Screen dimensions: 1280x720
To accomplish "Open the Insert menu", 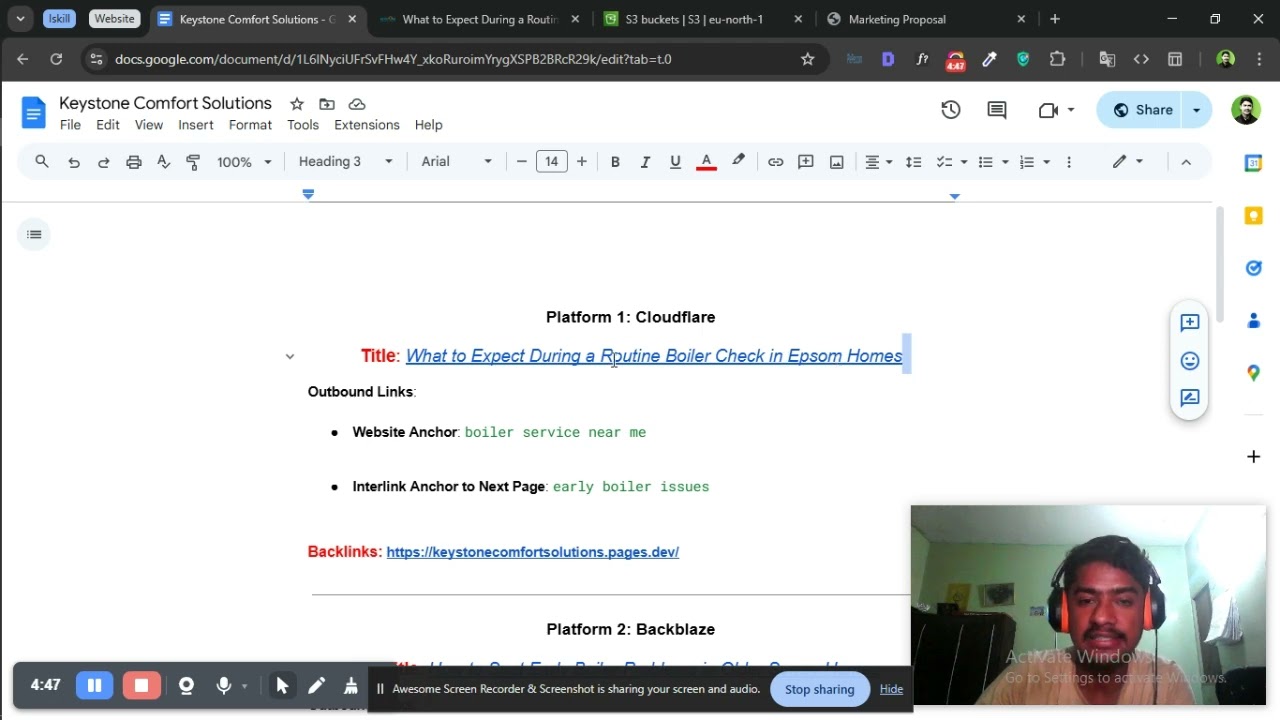I will tap(196, 125).
